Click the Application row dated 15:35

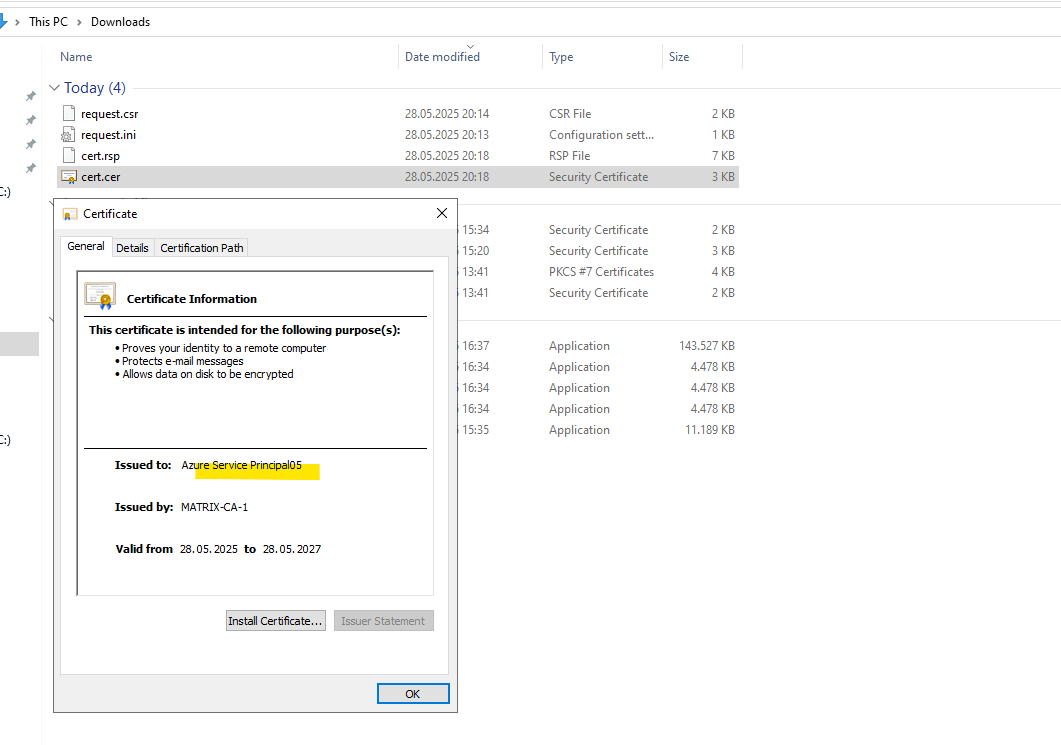[598, 430]
